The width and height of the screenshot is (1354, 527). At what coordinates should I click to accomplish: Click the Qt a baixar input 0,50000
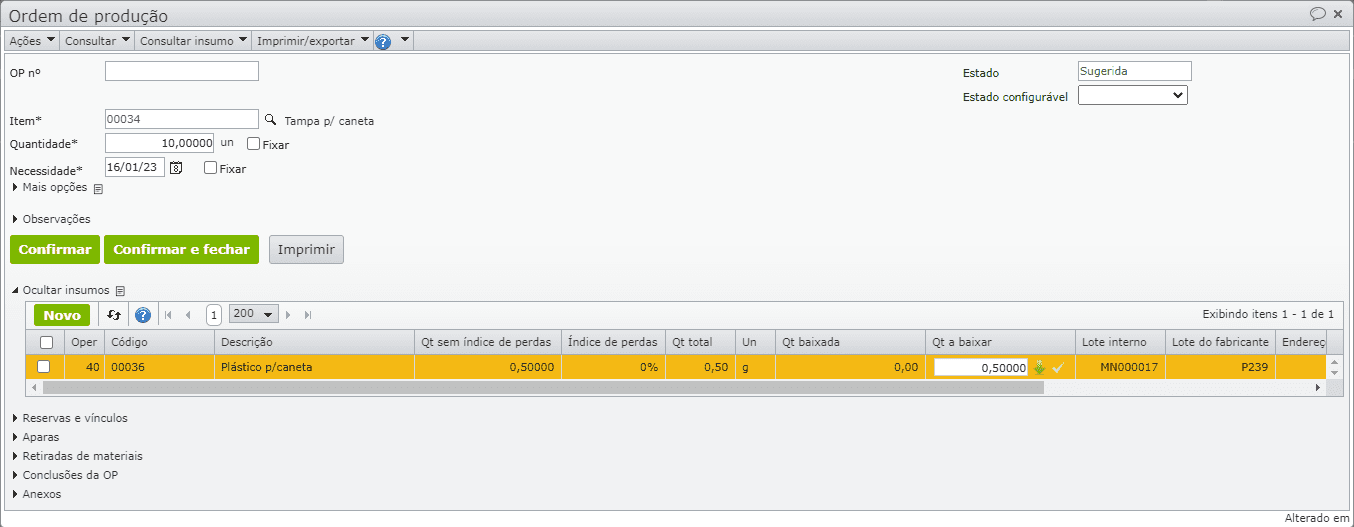click(x=981, y=367)
